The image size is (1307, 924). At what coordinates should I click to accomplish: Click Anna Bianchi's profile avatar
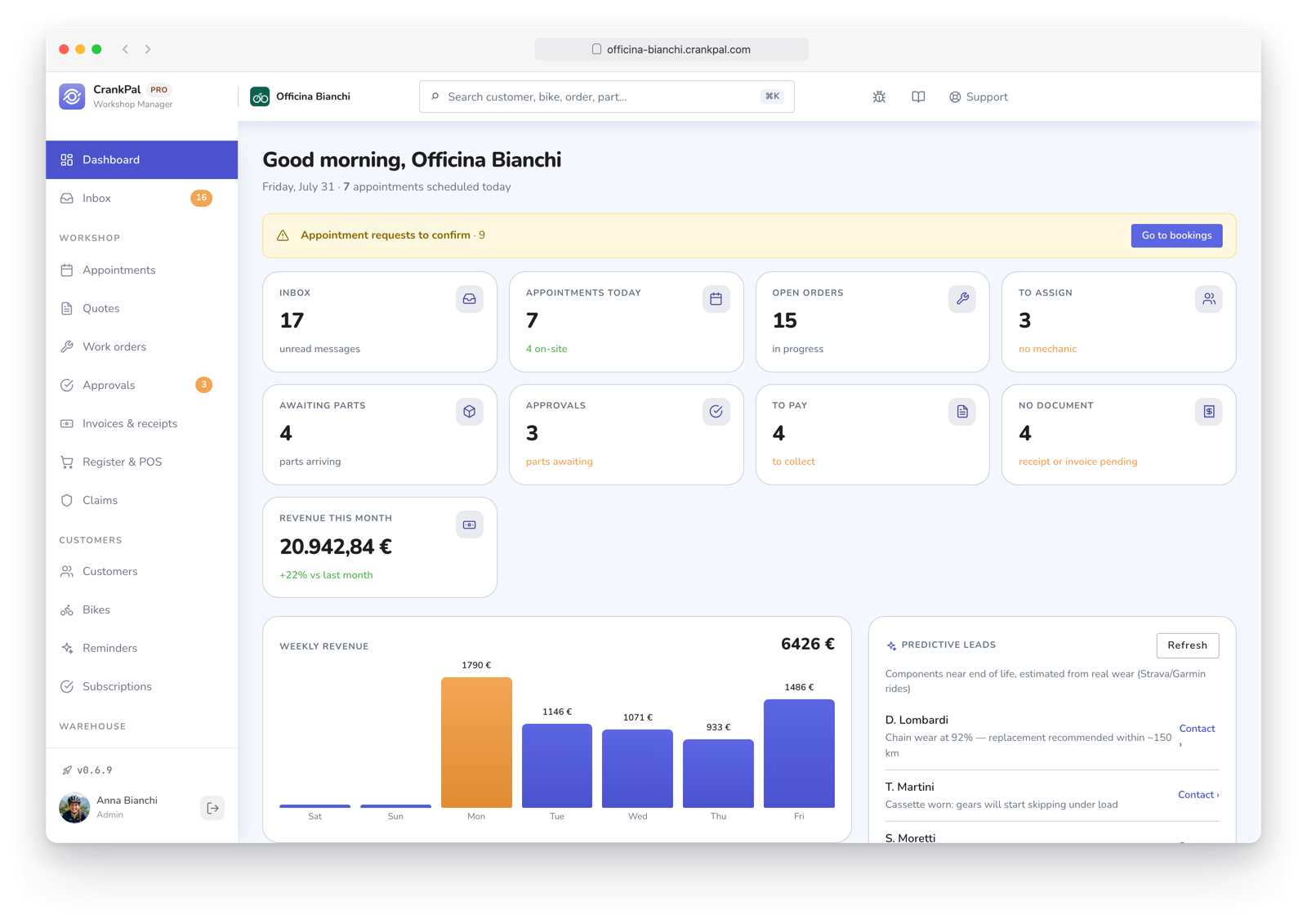pyautogui.click(x=74, y=807)
